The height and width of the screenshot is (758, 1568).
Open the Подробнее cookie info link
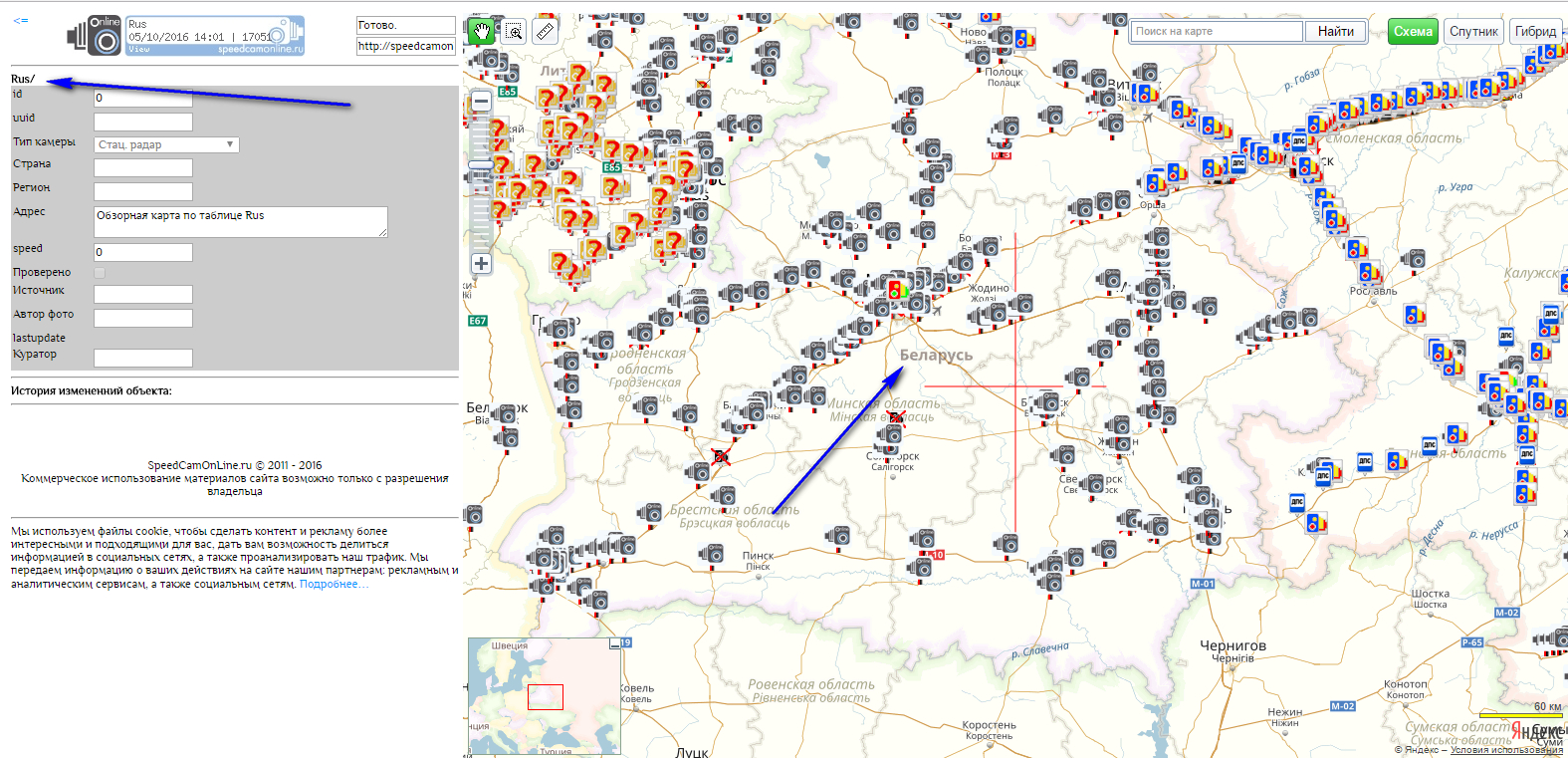pos(334,585)
